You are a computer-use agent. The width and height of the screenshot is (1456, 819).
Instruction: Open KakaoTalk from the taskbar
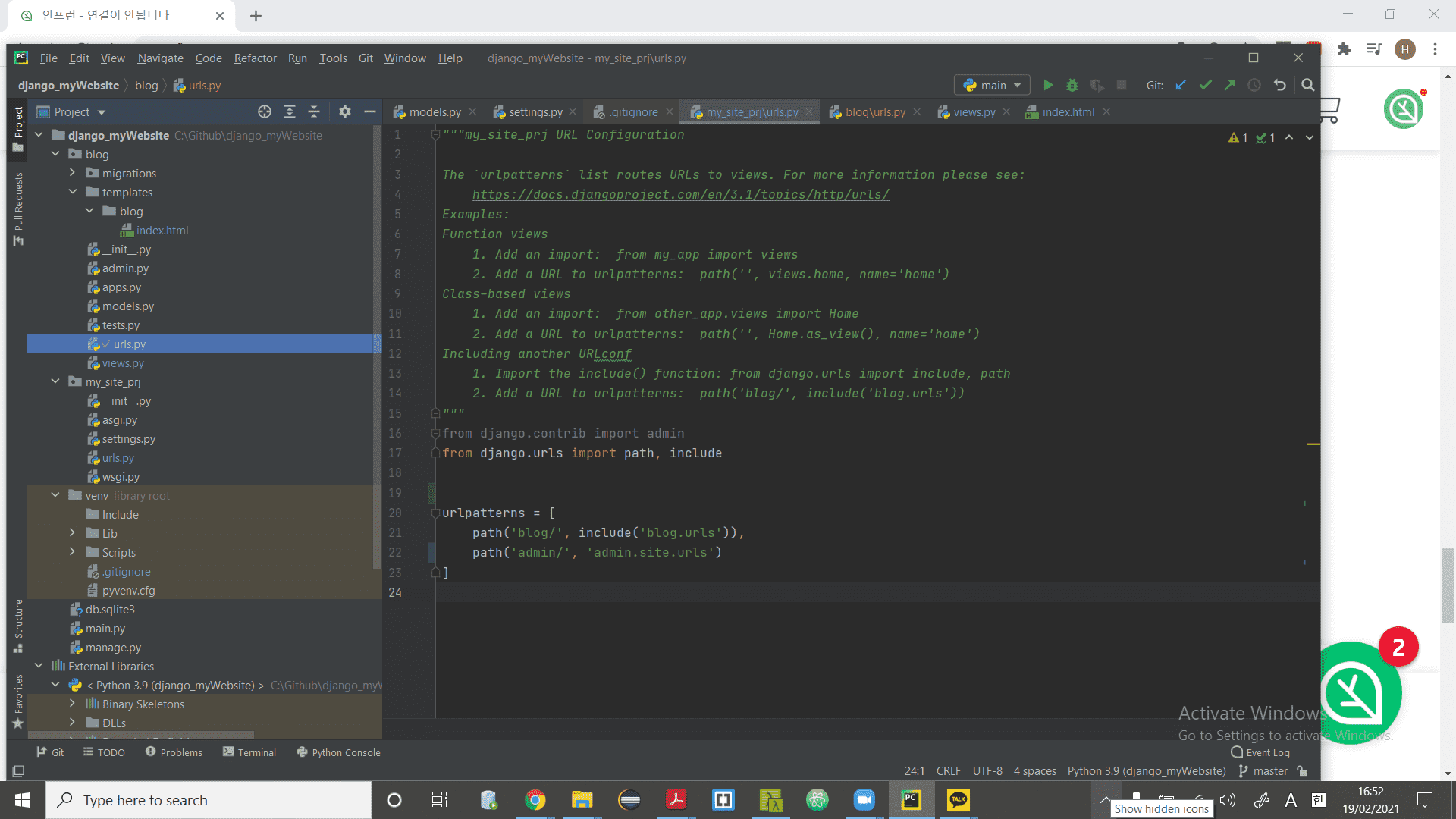959,800
